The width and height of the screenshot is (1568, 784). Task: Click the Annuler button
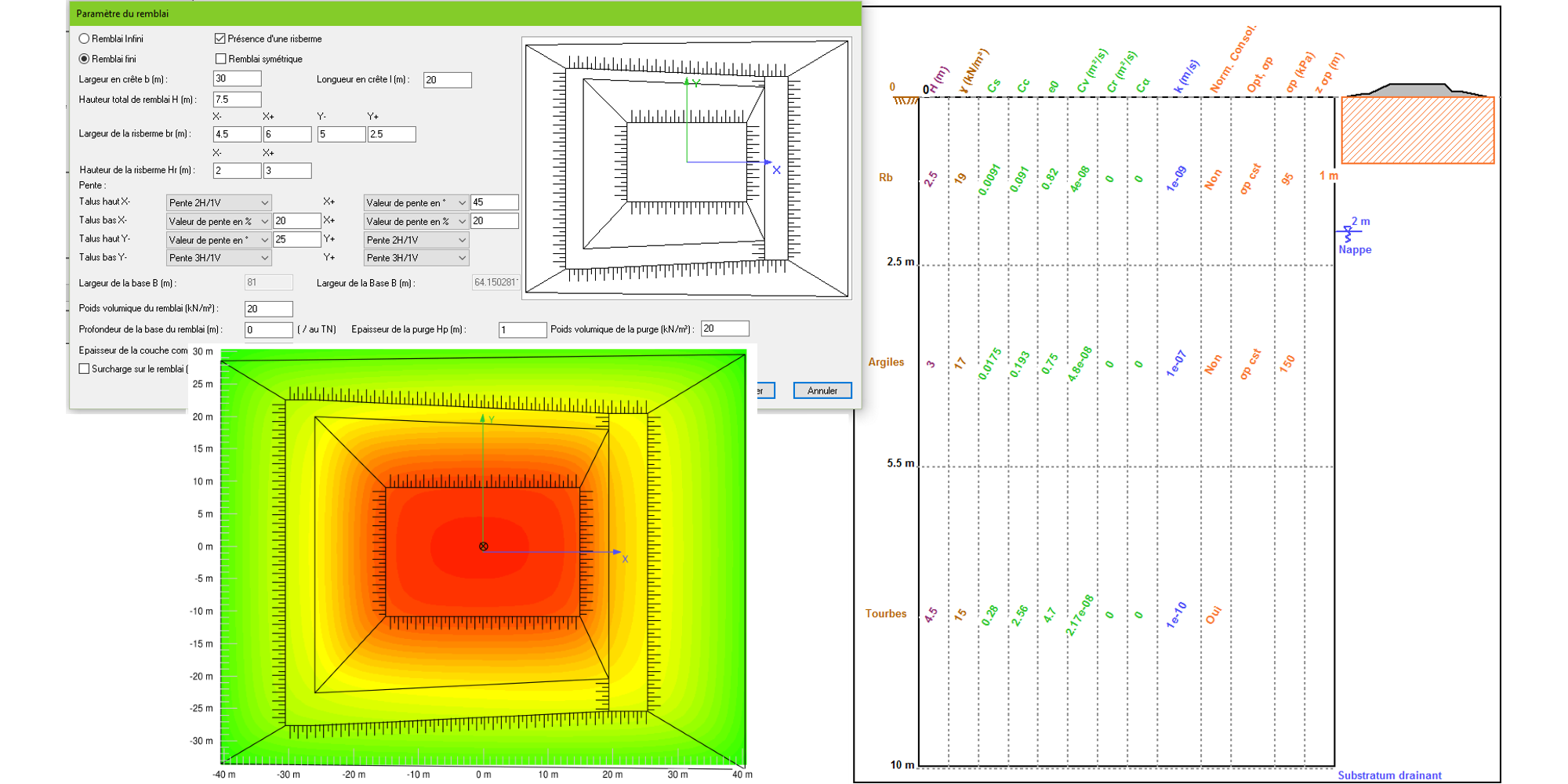[822, 390]
